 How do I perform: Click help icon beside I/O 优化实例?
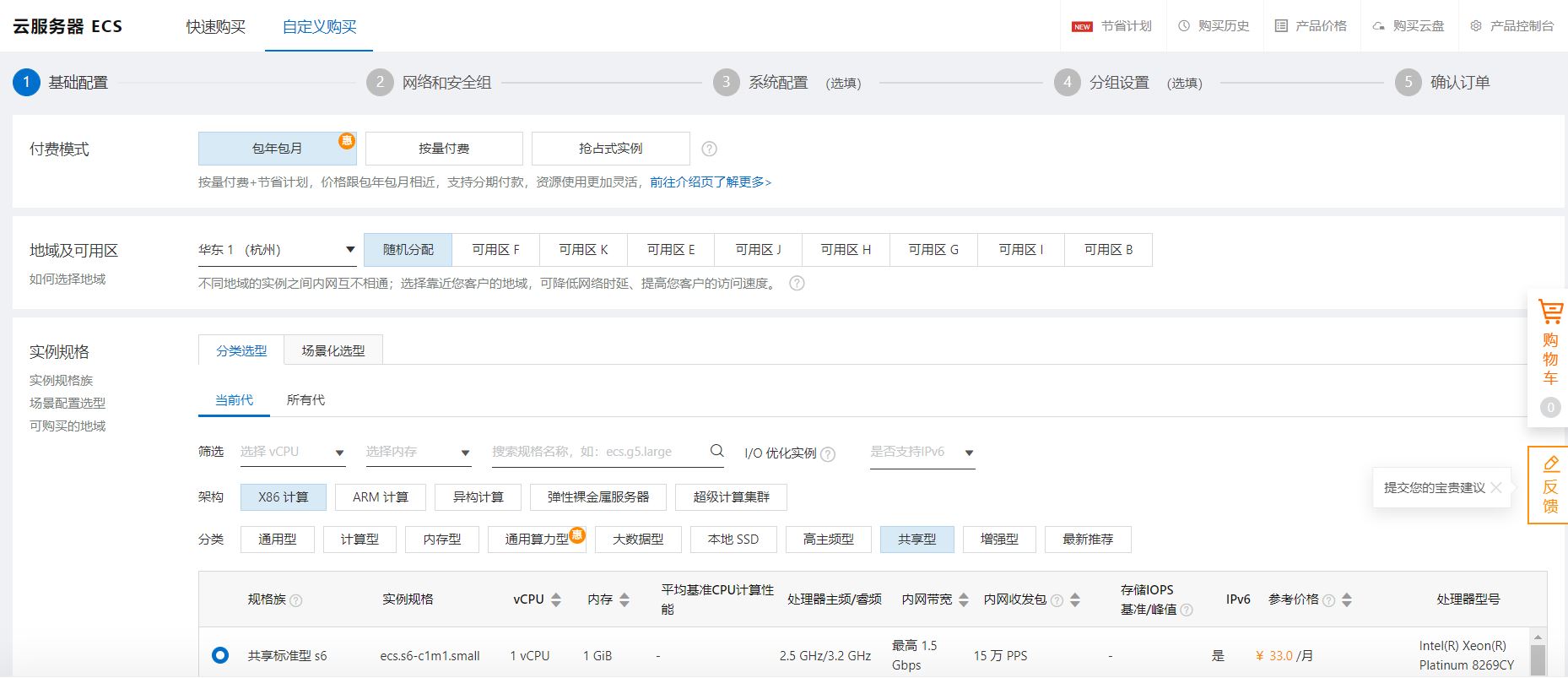tap(828, 454)
